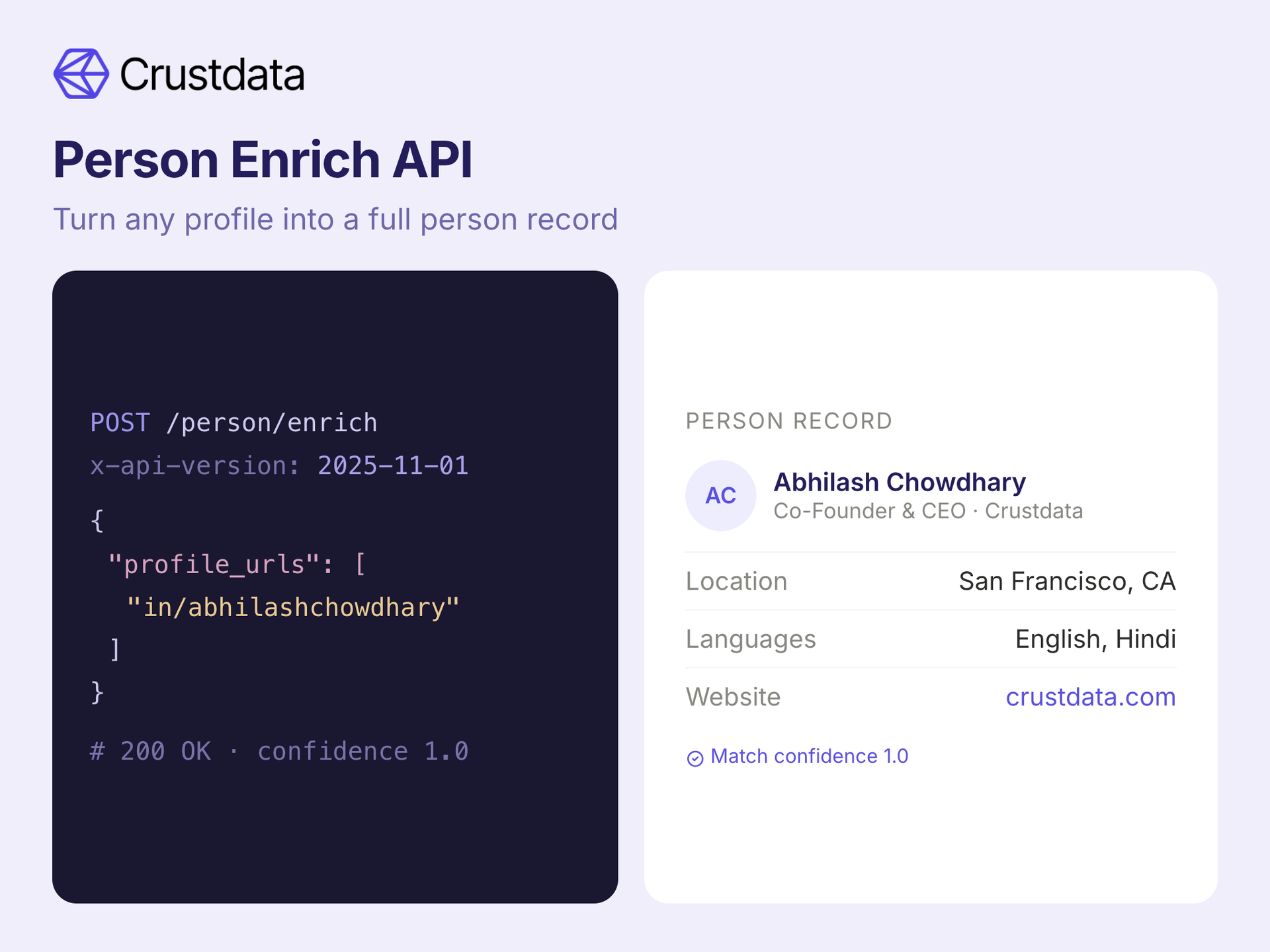The height and width of the screenshot is (952, 1270).
Task: Click the '# 200 OK · confidence 1.0' comment
Action: tap(279, 751)
